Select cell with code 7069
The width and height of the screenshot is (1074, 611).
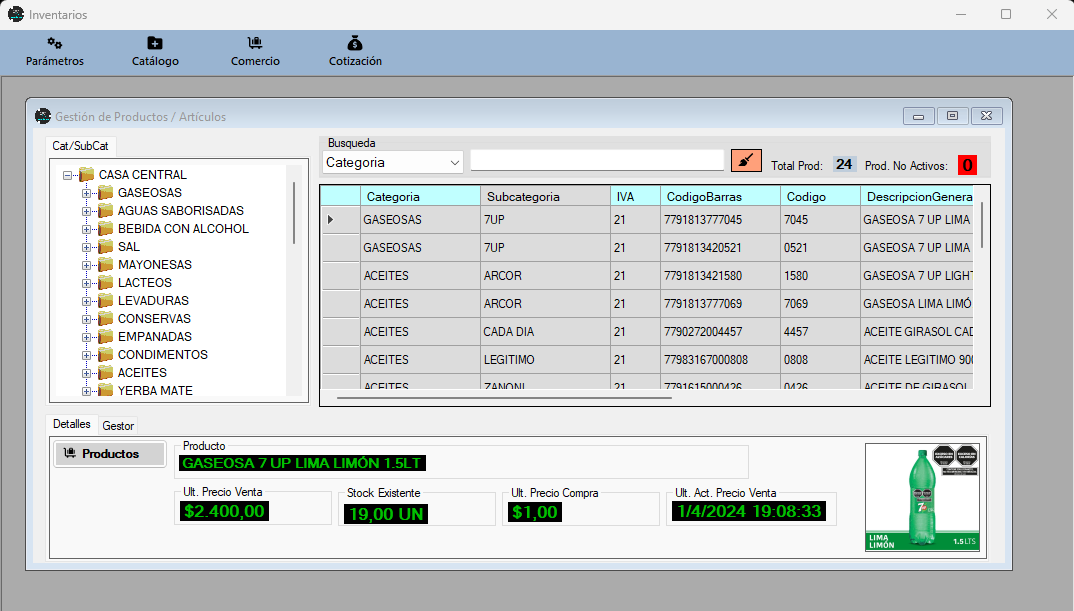coord(820,303)
